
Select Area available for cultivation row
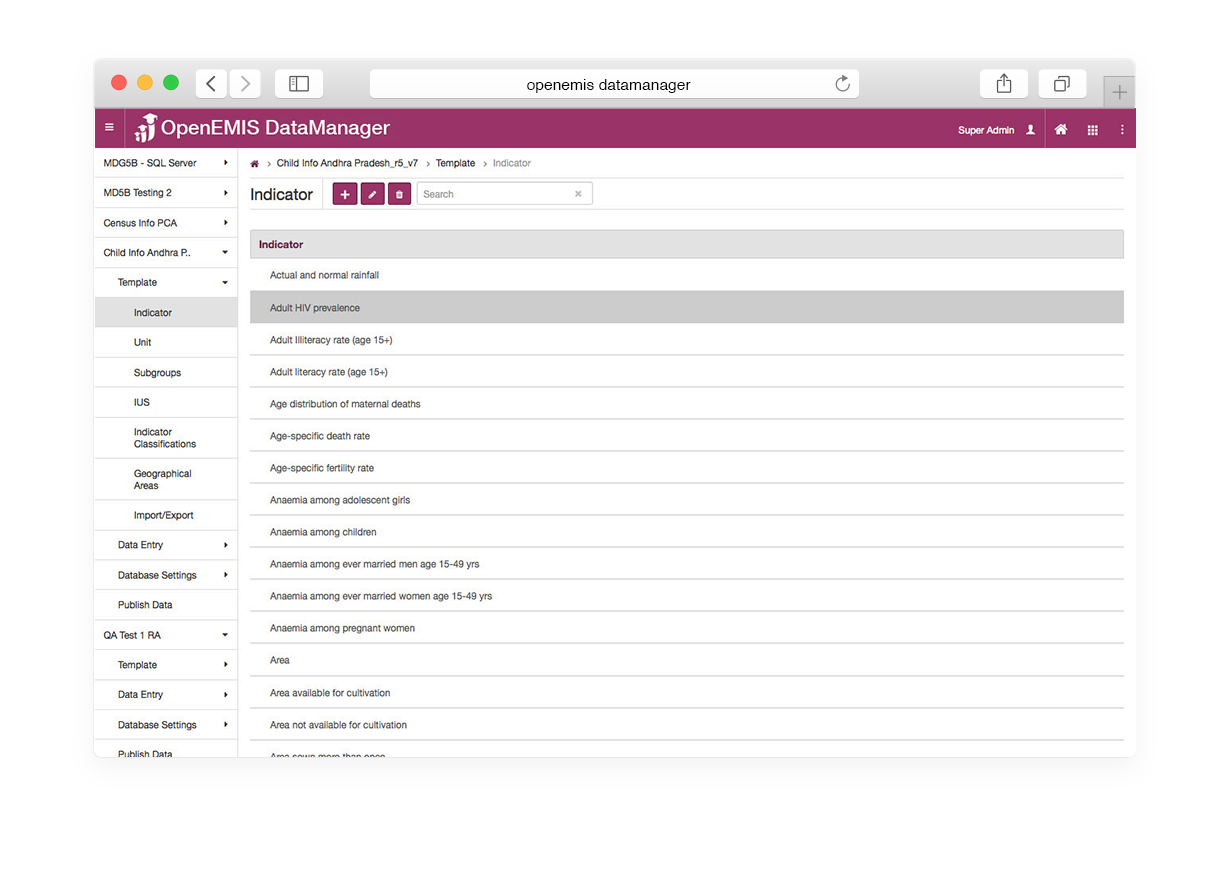[x=687, y=693]
